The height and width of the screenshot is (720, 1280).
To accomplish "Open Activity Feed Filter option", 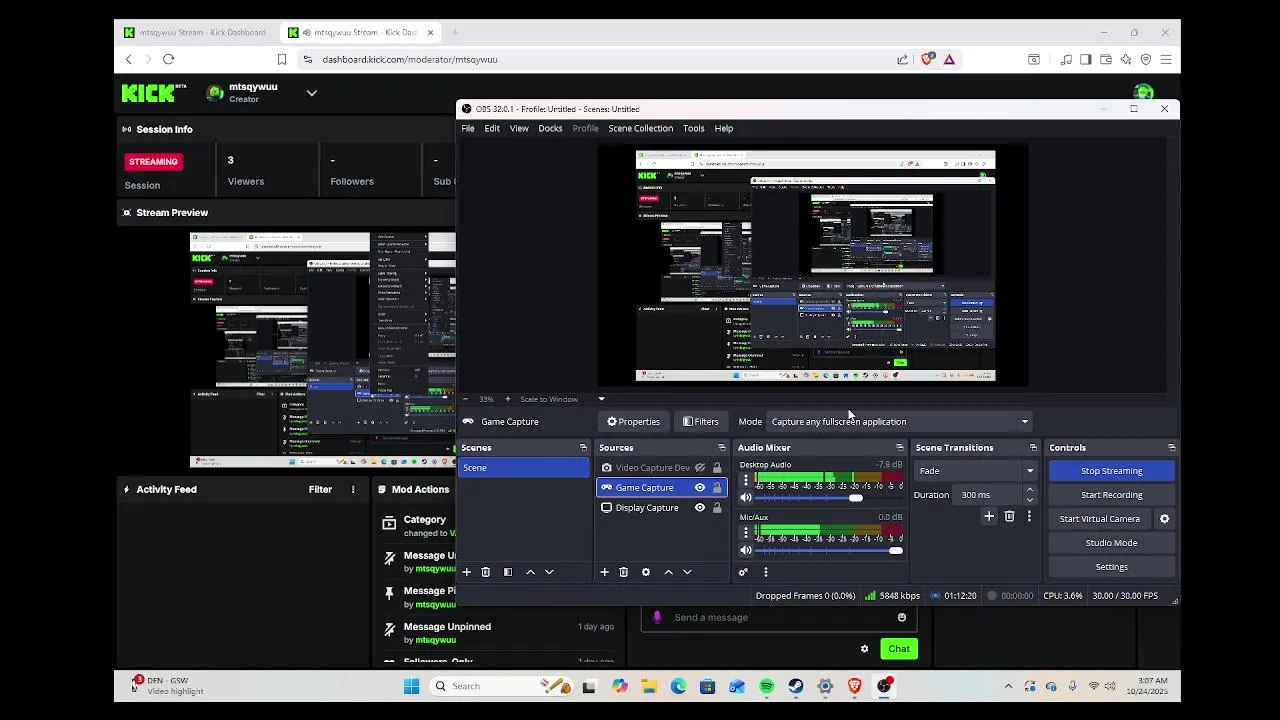I will click(320, 490).
